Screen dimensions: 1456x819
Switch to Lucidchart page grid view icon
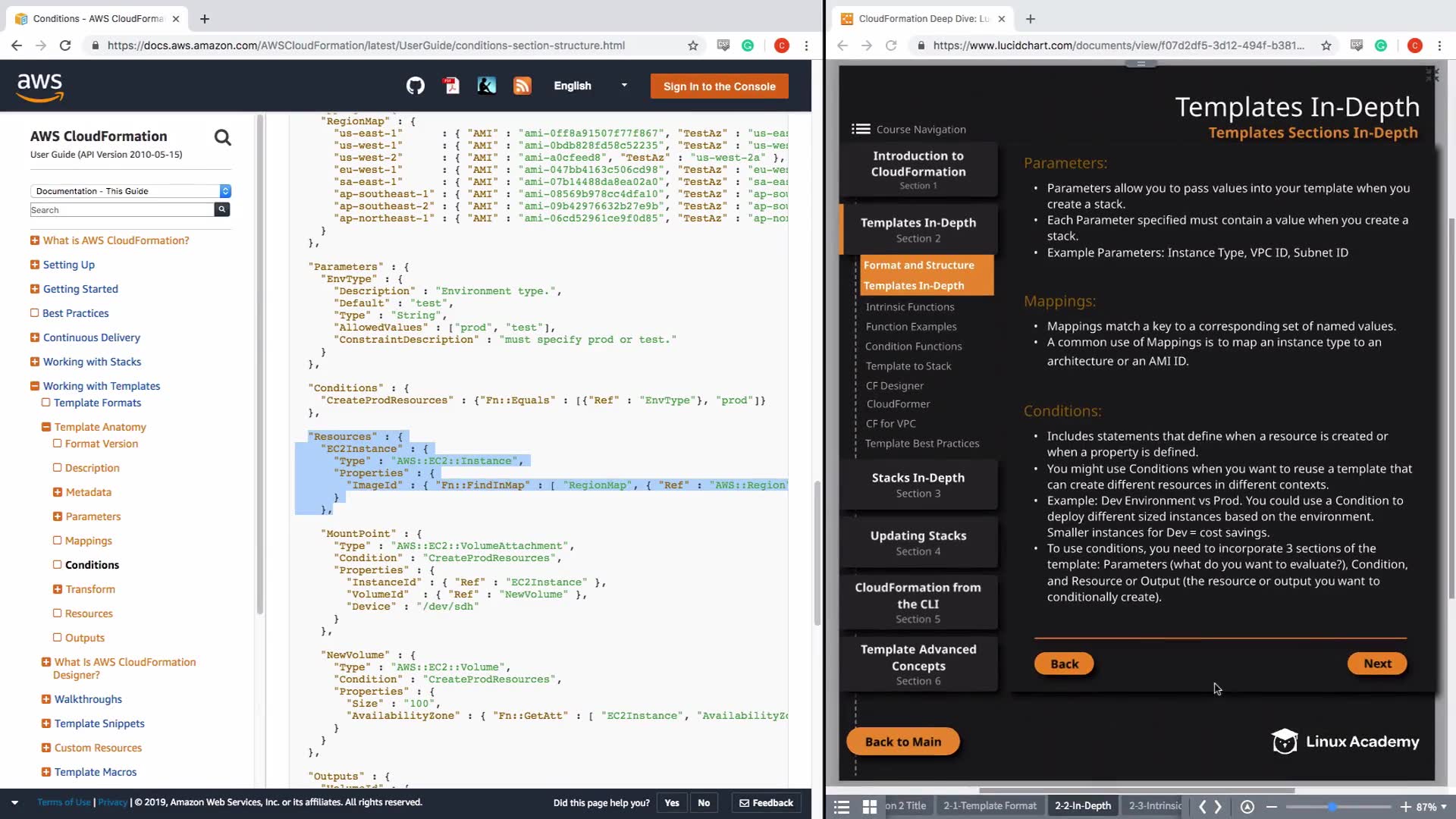869,806
